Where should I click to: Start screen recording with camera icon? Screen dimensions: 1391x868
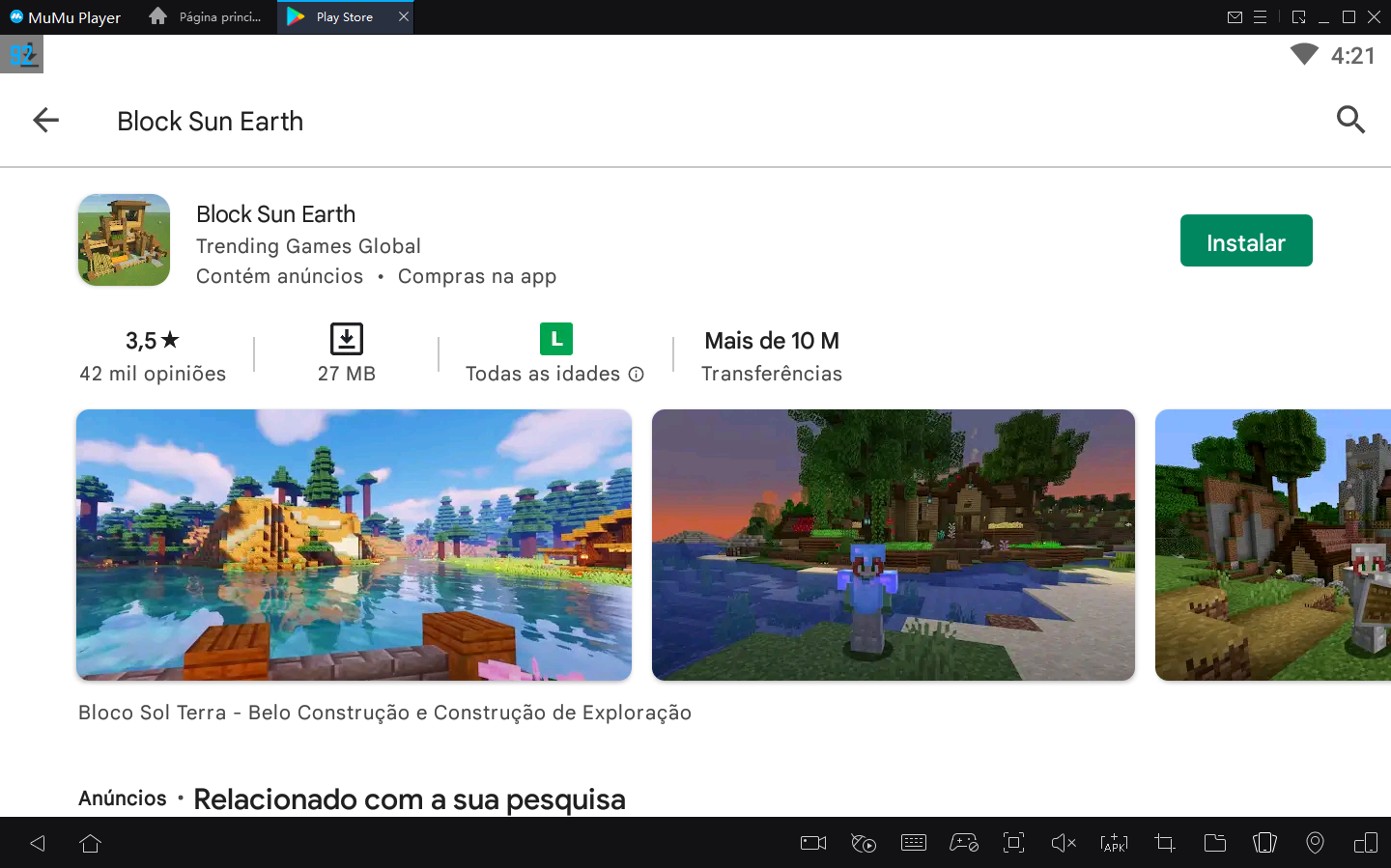(x=813, y=843)
